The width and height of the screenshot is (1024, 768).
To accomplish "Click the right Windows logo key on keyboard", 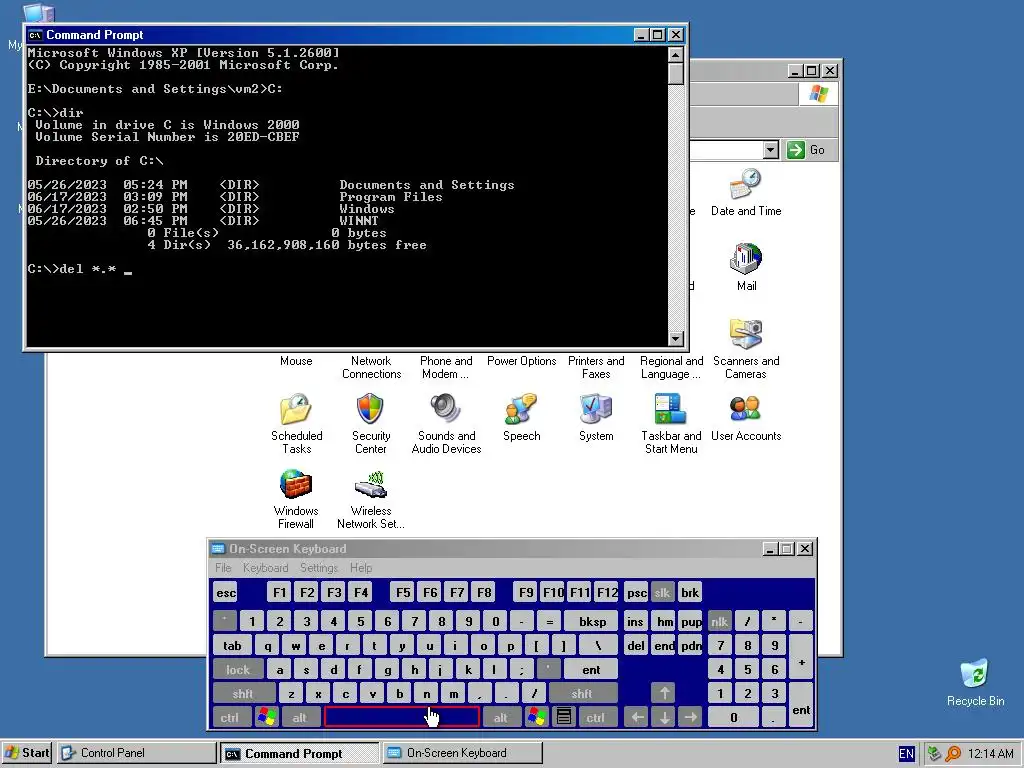I will [537, 717].
